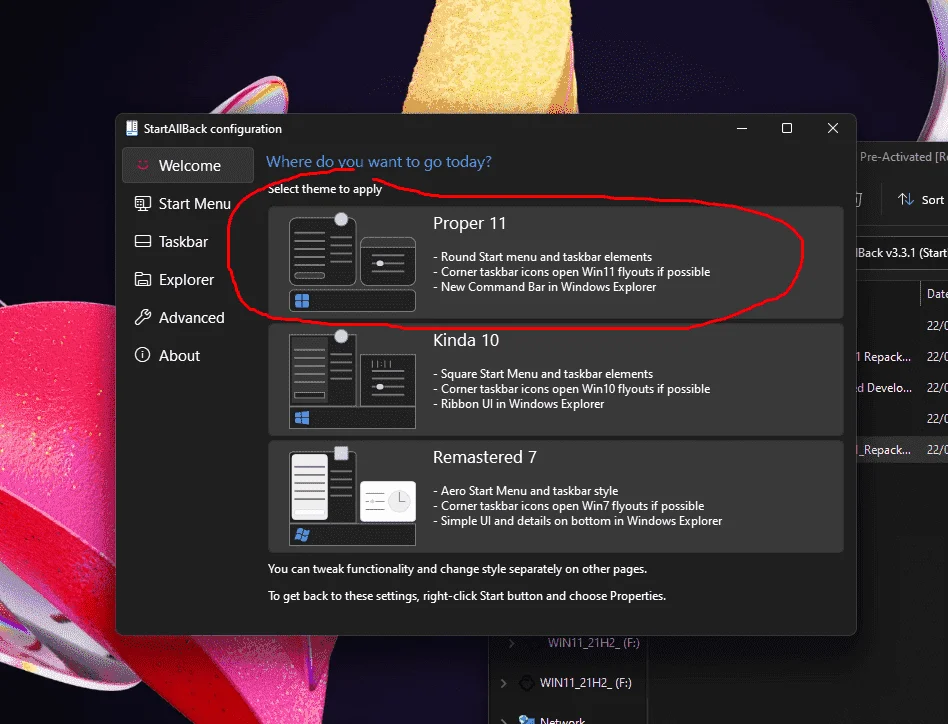This screenshot has width=948, height=724.
Task: Apply the Remastered 7 theme
Action: coord(556,496)
